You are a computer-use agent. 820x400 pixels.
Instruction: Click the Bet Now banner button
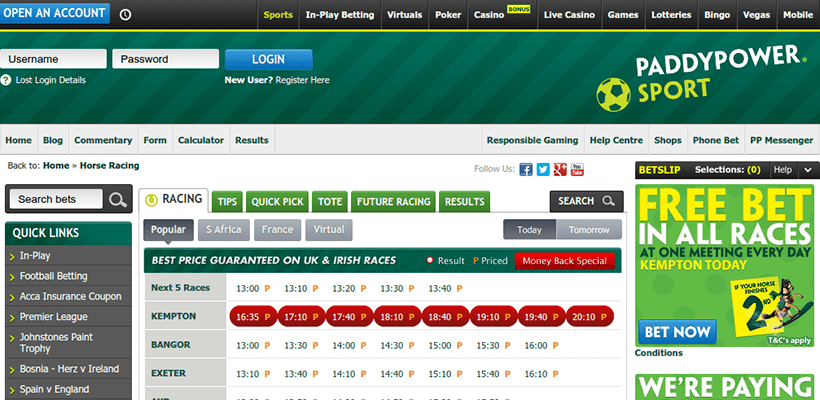pos(677,332)
